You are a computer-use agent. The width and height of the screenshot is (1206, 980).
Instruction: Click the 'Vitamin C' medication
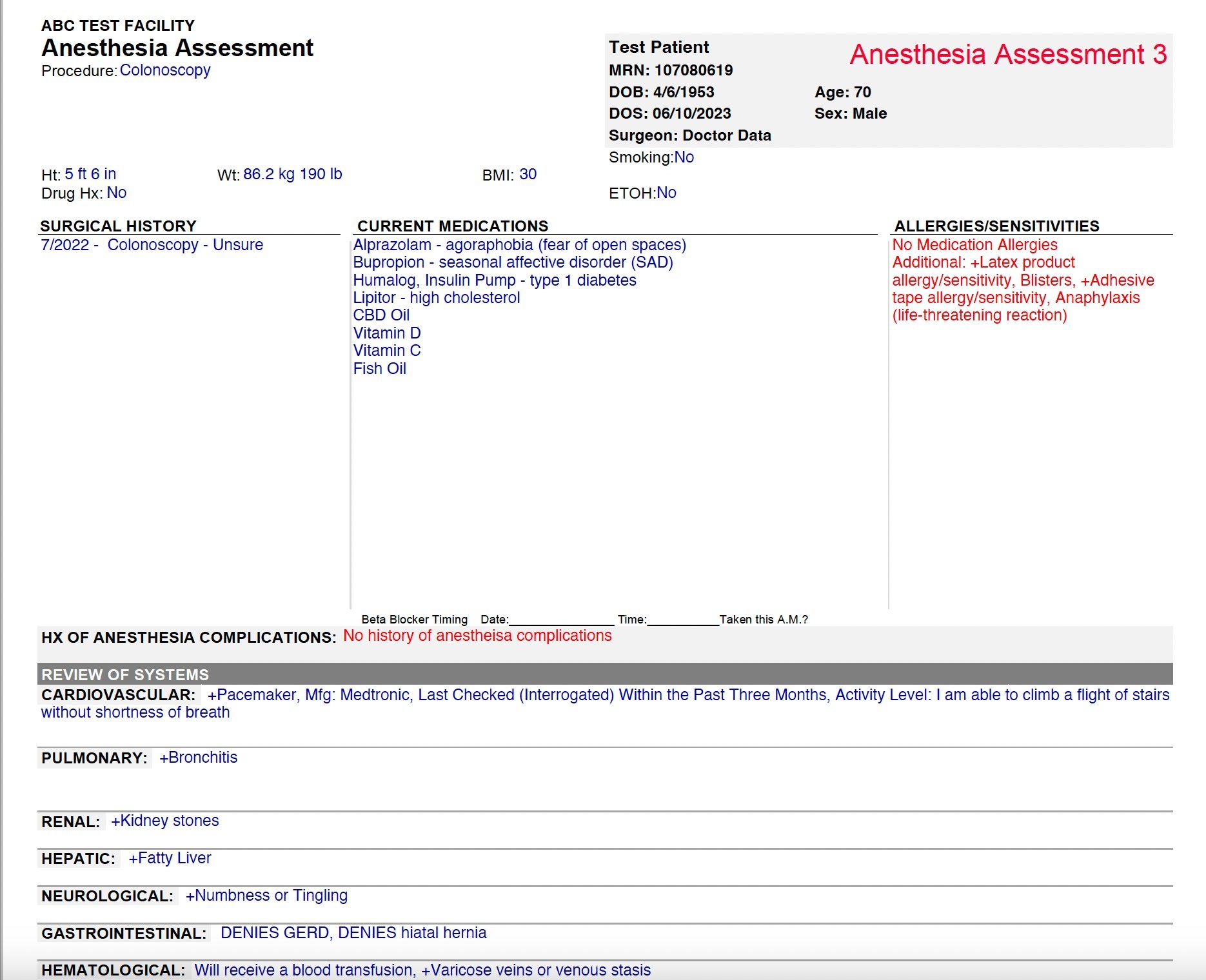tap(387, 351)
